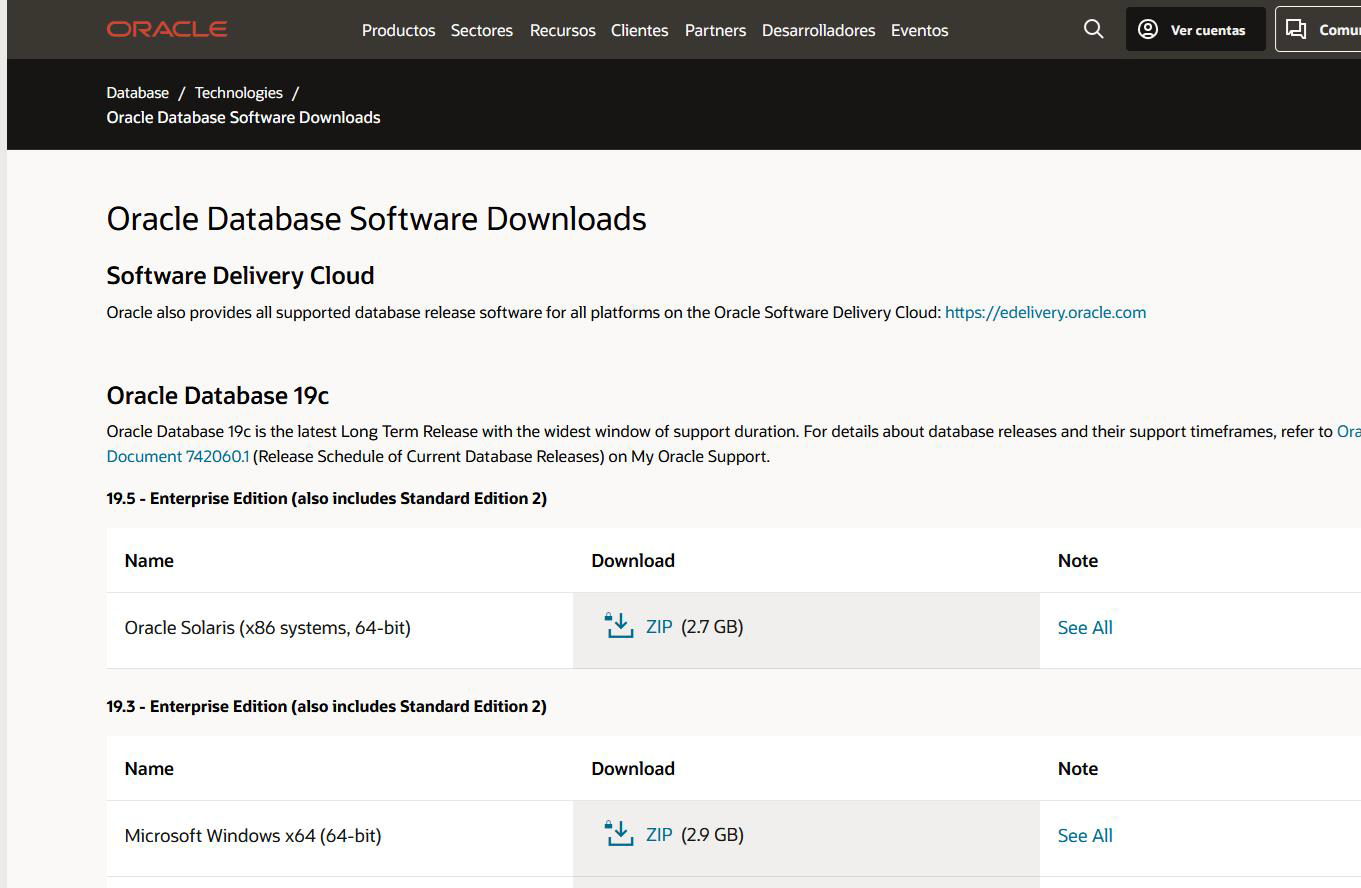Click the Oracle Solaris (x86 systems, 64-bit) name
The width and height of the screenshot is (1361, 888).
[268, 627]
